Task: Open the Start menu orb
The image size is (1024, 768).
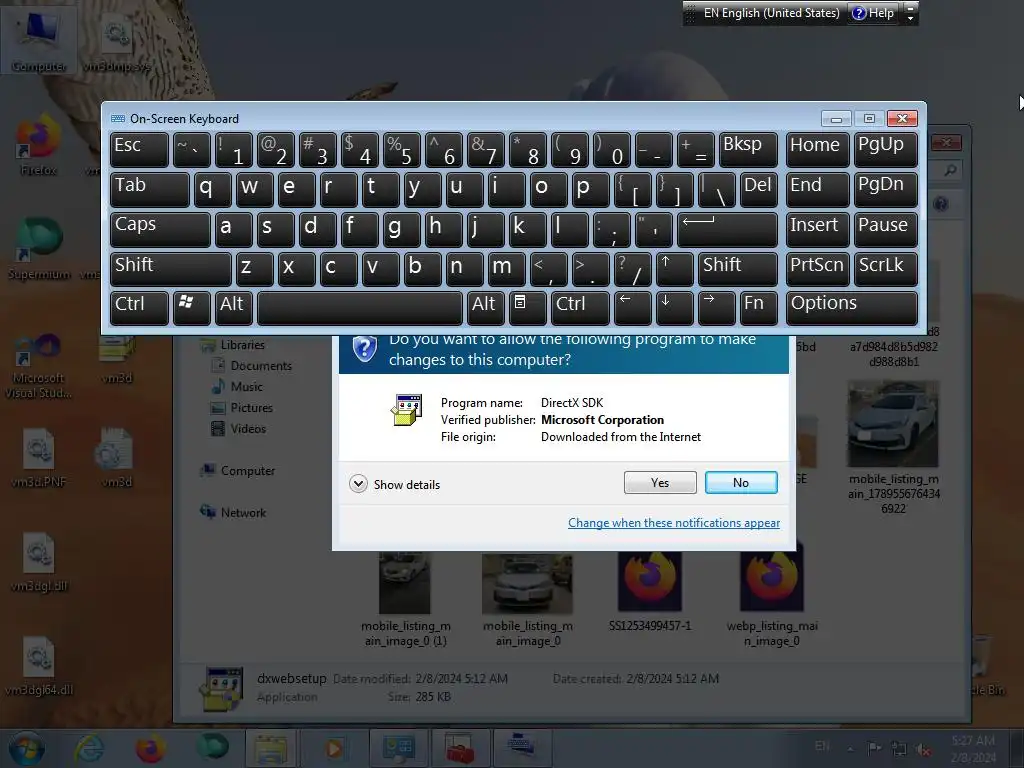Action: (x=26, y=748)
